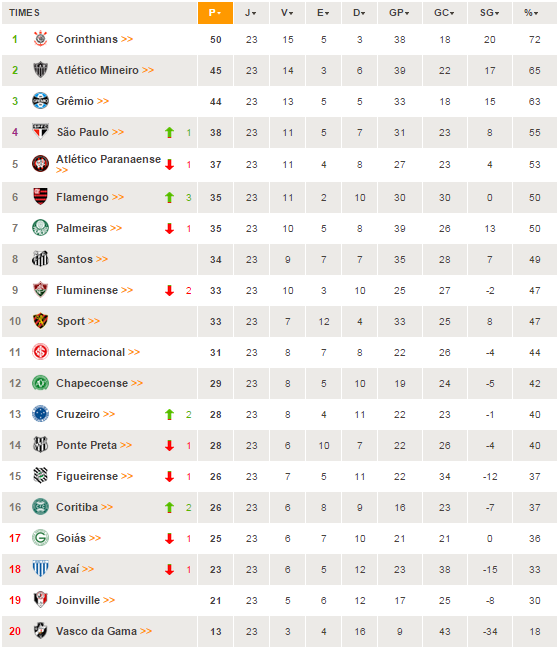Click the Sport club crest
Viewport: 559px width, 648px height.
pos(40,321)
